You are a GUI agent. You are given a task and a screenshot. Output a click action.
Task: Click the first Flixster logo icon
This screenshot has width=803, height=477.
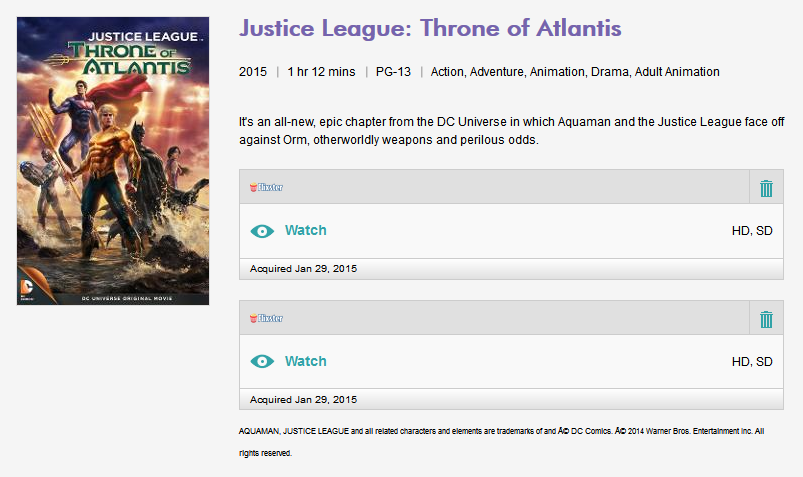266,187
